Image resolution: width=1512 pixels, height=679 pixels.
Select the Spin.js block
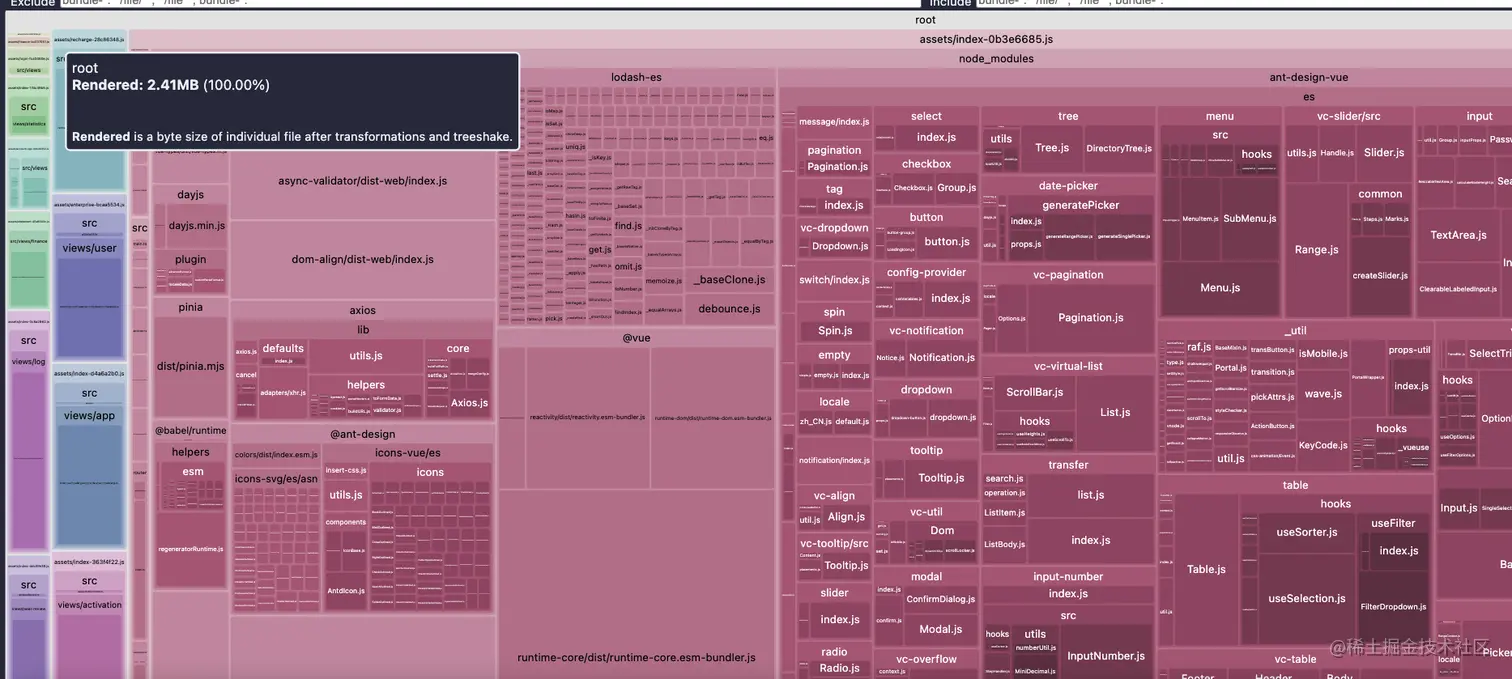point(835,330)
